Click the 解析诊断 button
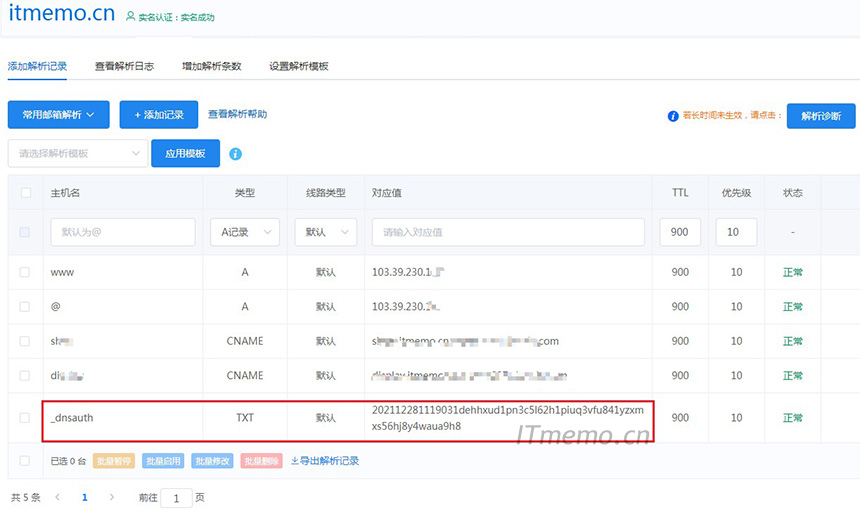The height and width of the screenshot is (510, 860). tap(821, 116)
